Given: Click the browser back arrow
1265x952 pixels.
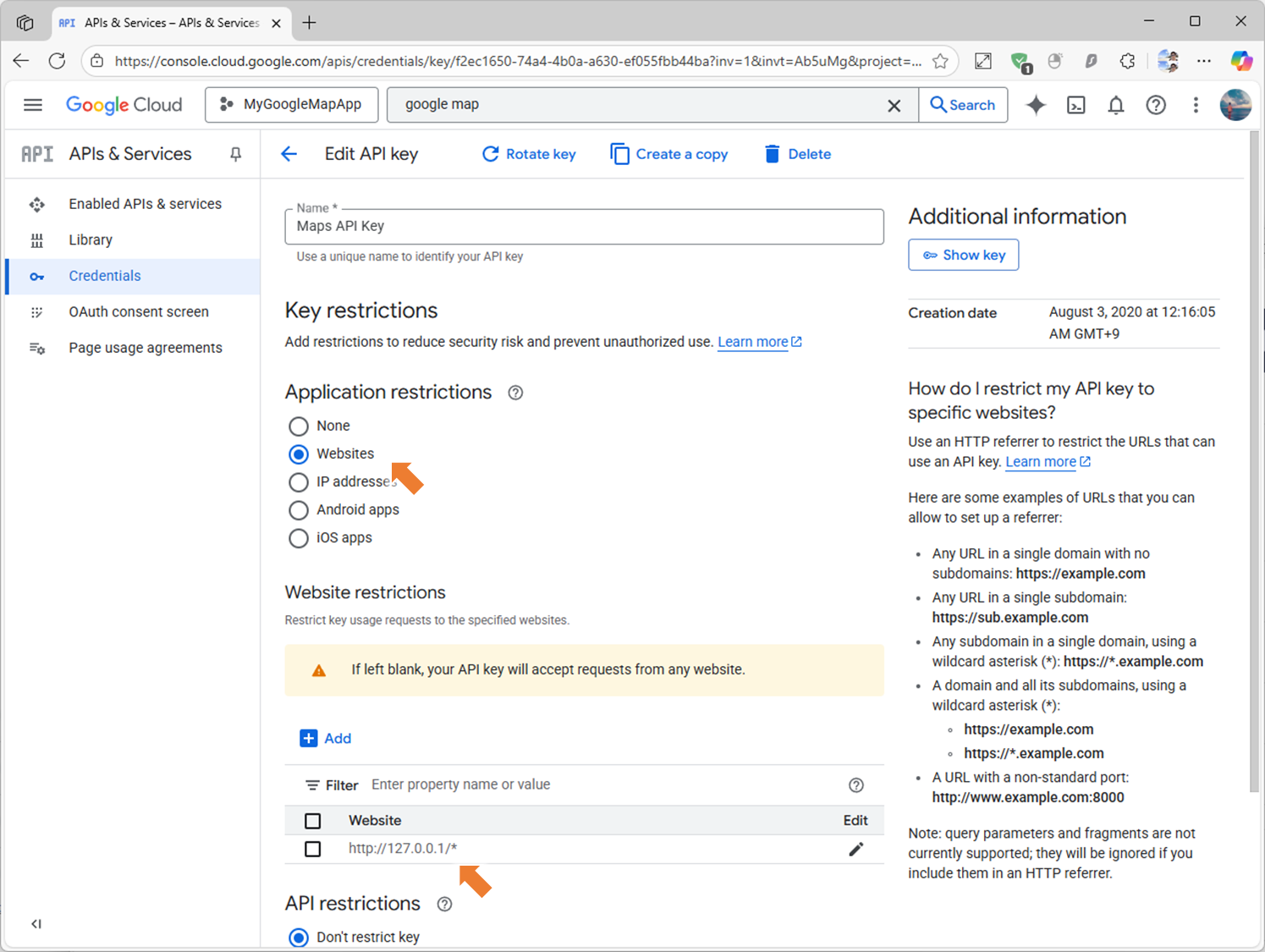Looking at the screenshot, I should coord(21,61).
